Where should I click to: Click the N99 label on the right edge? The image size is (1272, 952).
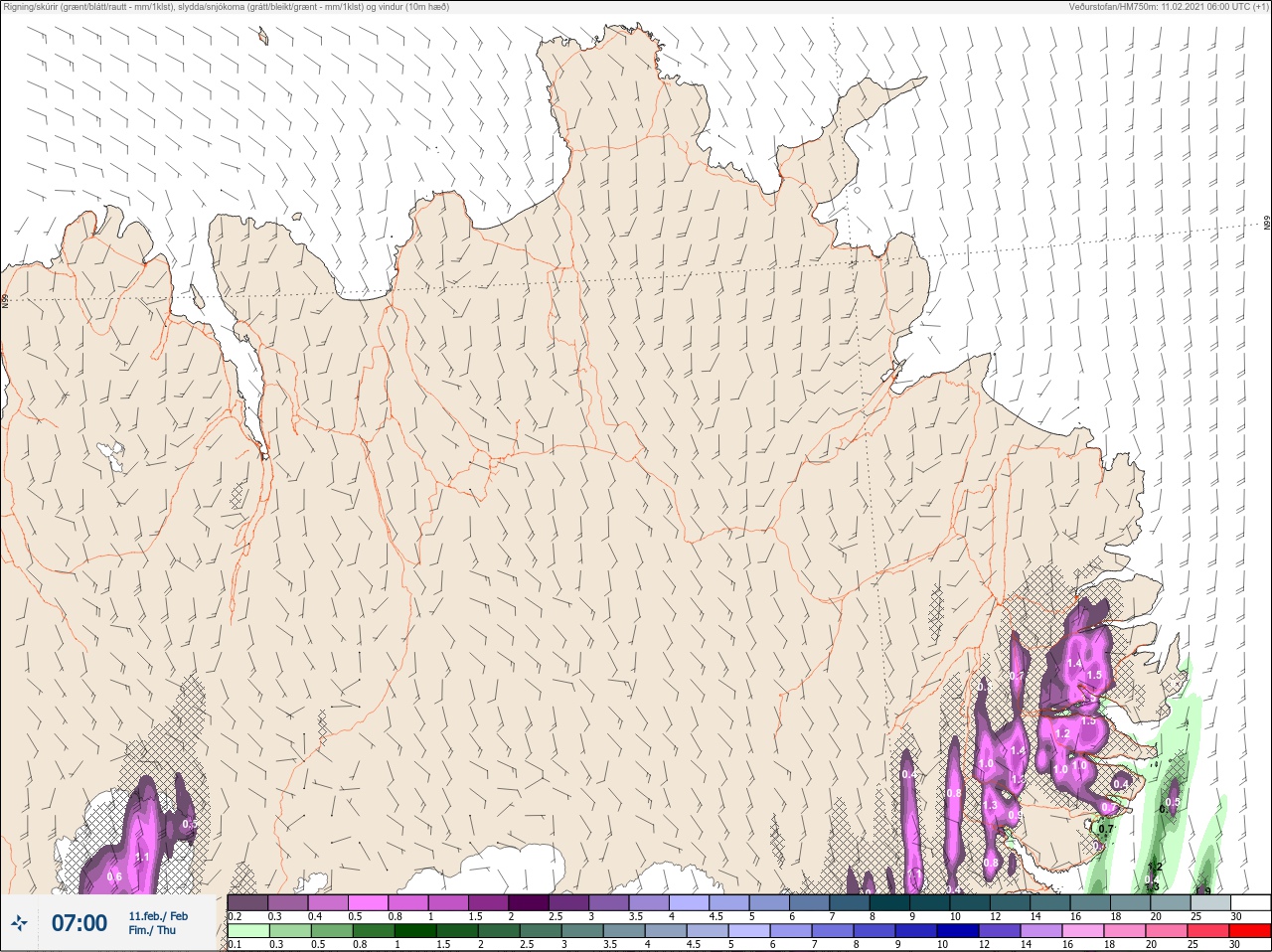1267,224
